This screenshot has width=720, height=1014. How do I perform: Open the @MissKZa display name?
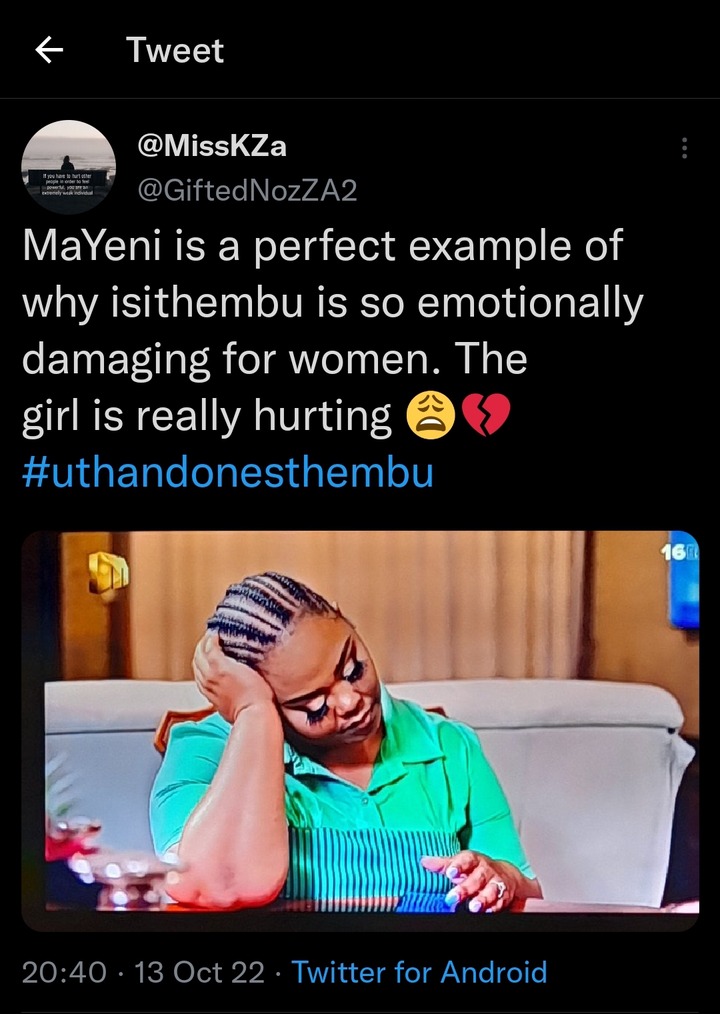click(211, 146)
